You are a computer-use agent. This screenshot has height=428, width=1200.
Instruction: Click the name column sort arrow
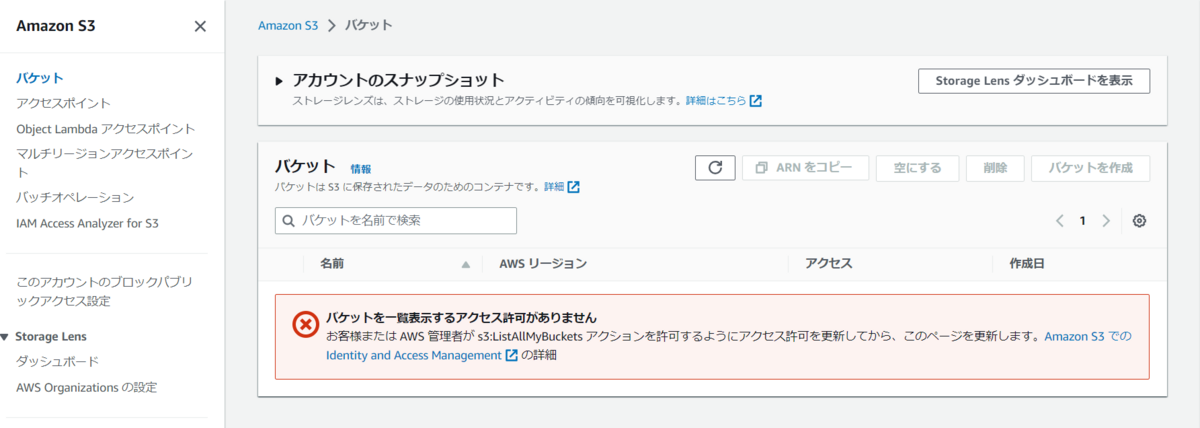465,265
